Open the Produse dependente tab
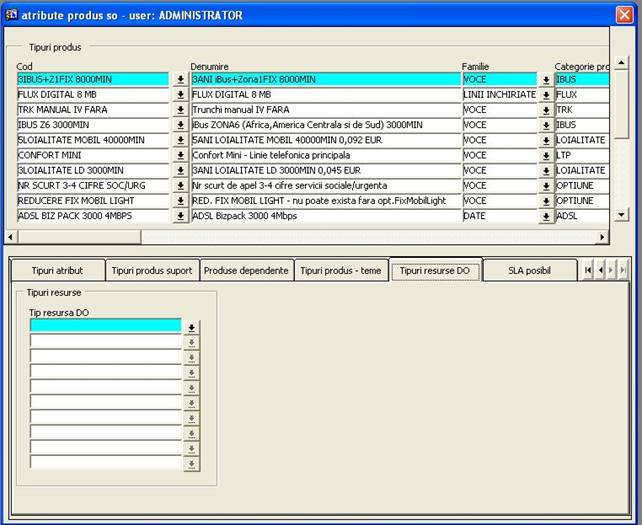 point(246,271)
